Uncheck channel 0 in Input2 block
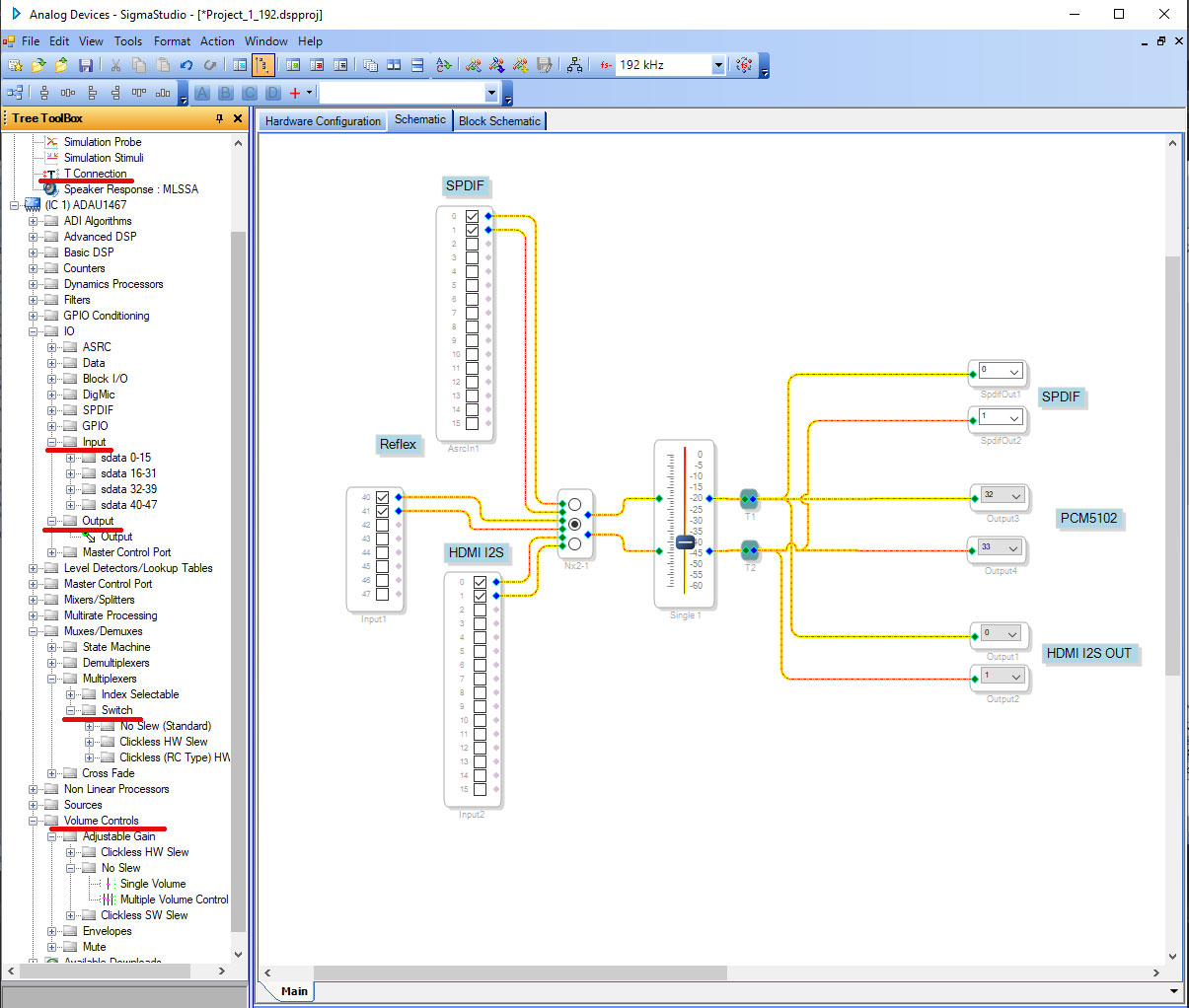This screenshot has width=1189, height=1008. point(480,582)
